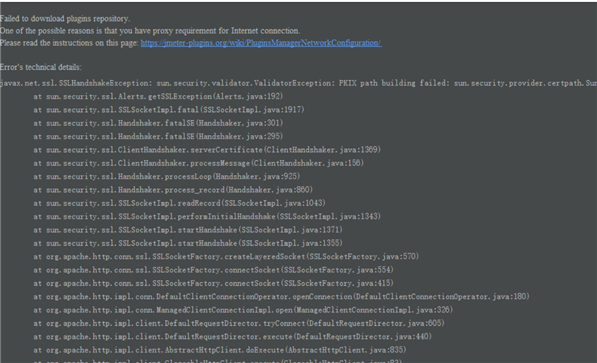The height and width of the screenshot is (363, 597).
Task: Click the ClientHandshaker.serverCertificate trace line
Action: tap(207, 150)
